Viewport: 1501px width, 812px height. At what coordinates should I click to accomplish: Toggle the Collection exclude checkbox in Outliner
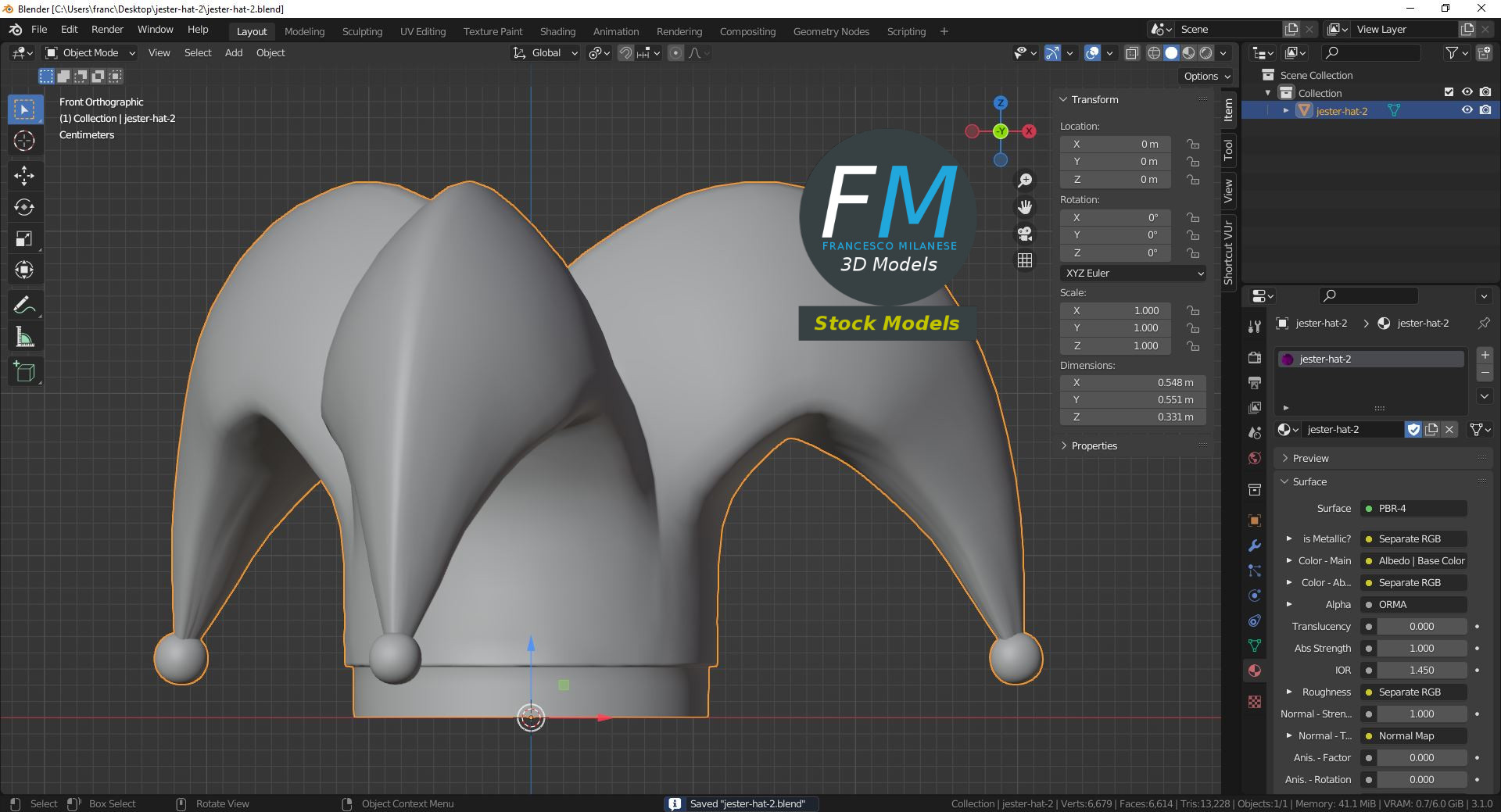pos(1449,92)
